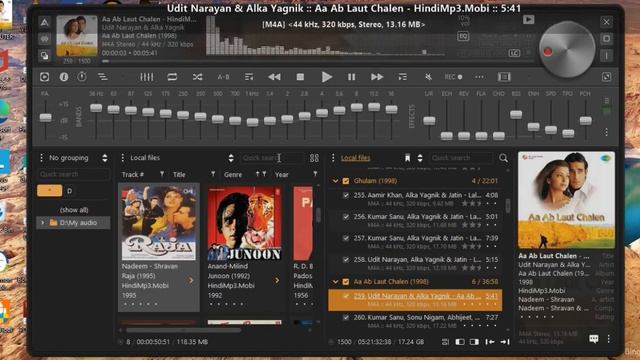Open the AIMP main menu triangle icon
Viewport: 640px width, 360px height.
44,22
